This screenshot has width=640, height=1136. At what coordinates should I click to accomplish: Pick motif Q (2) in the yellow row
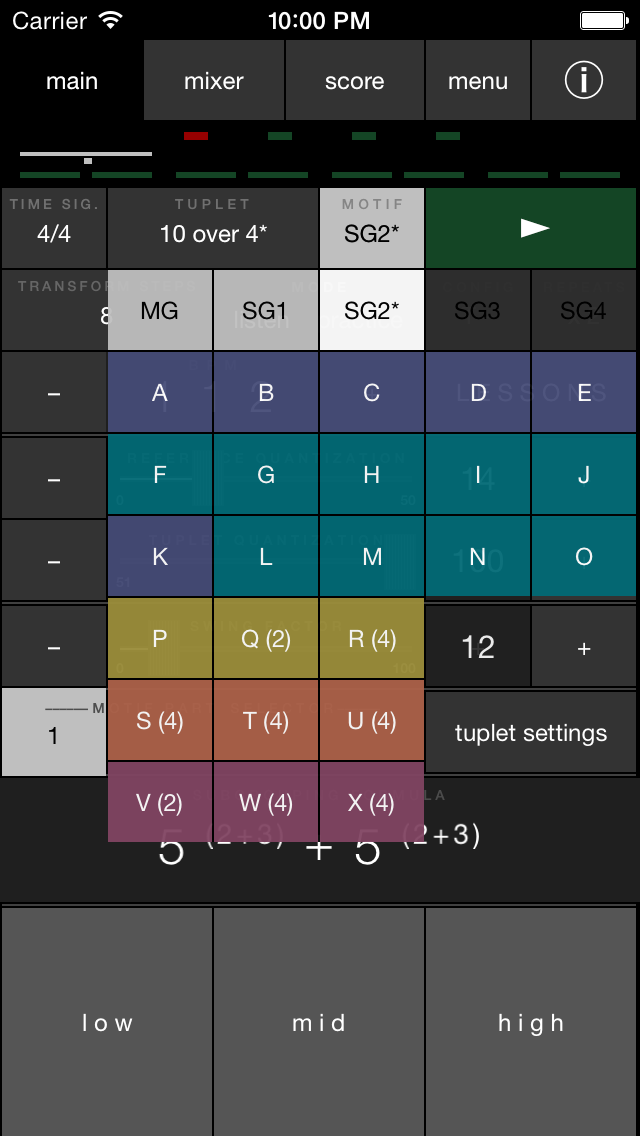pyautogui.click(x=266, y=639)
